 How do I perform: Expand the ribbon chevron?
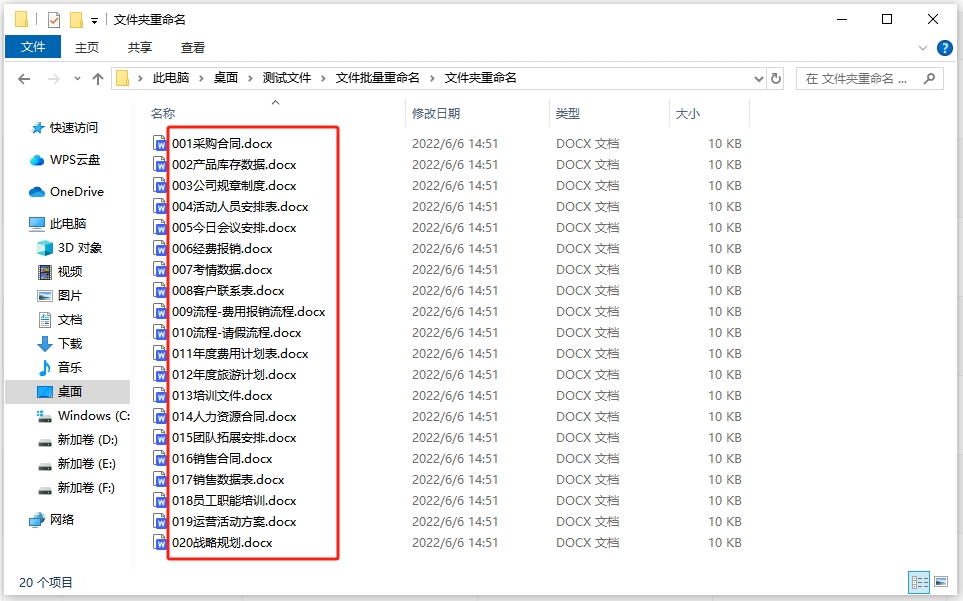pos(922,47)
